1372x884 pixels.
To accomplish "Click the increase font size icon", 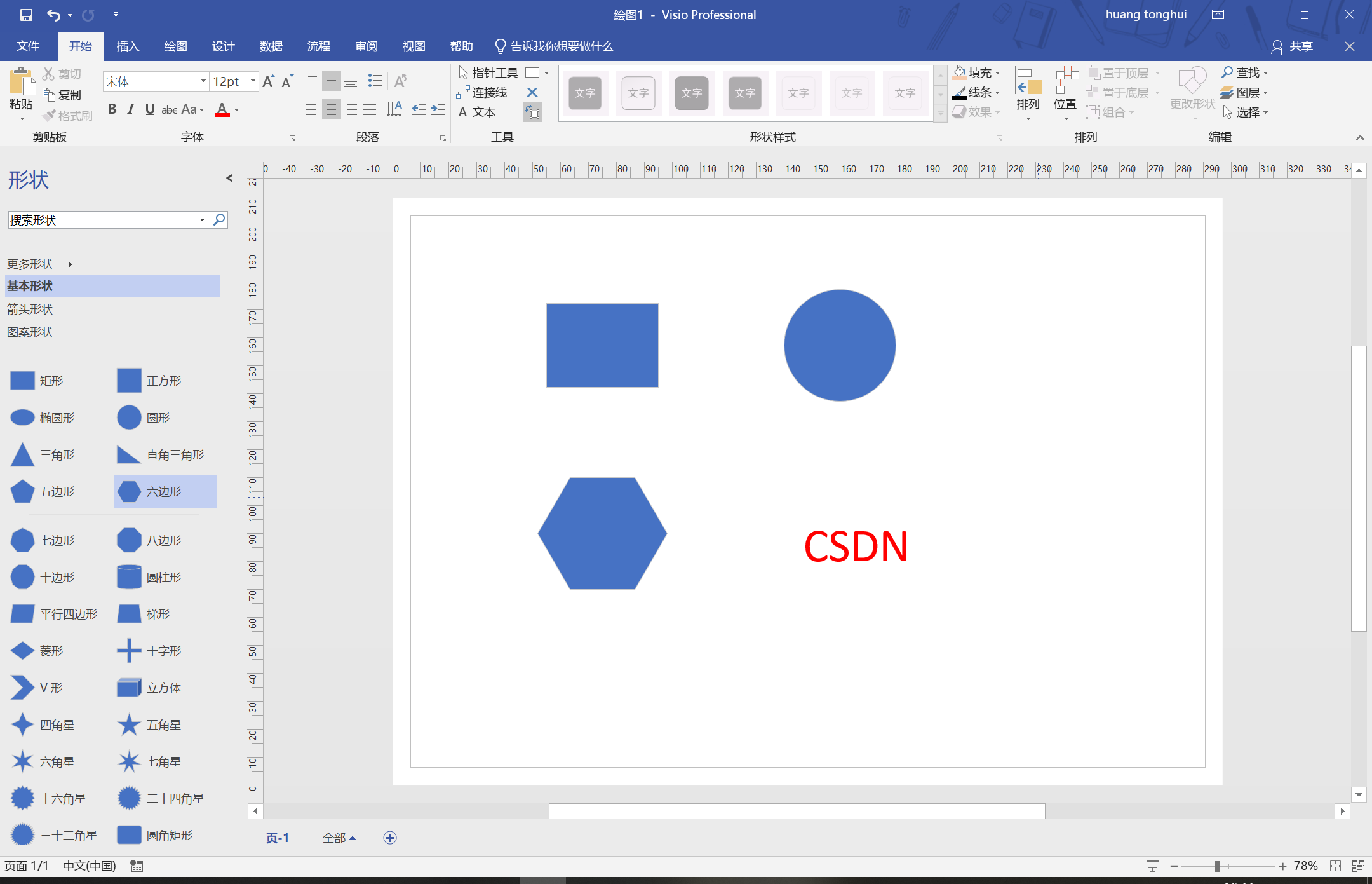I will click(268, 81).
